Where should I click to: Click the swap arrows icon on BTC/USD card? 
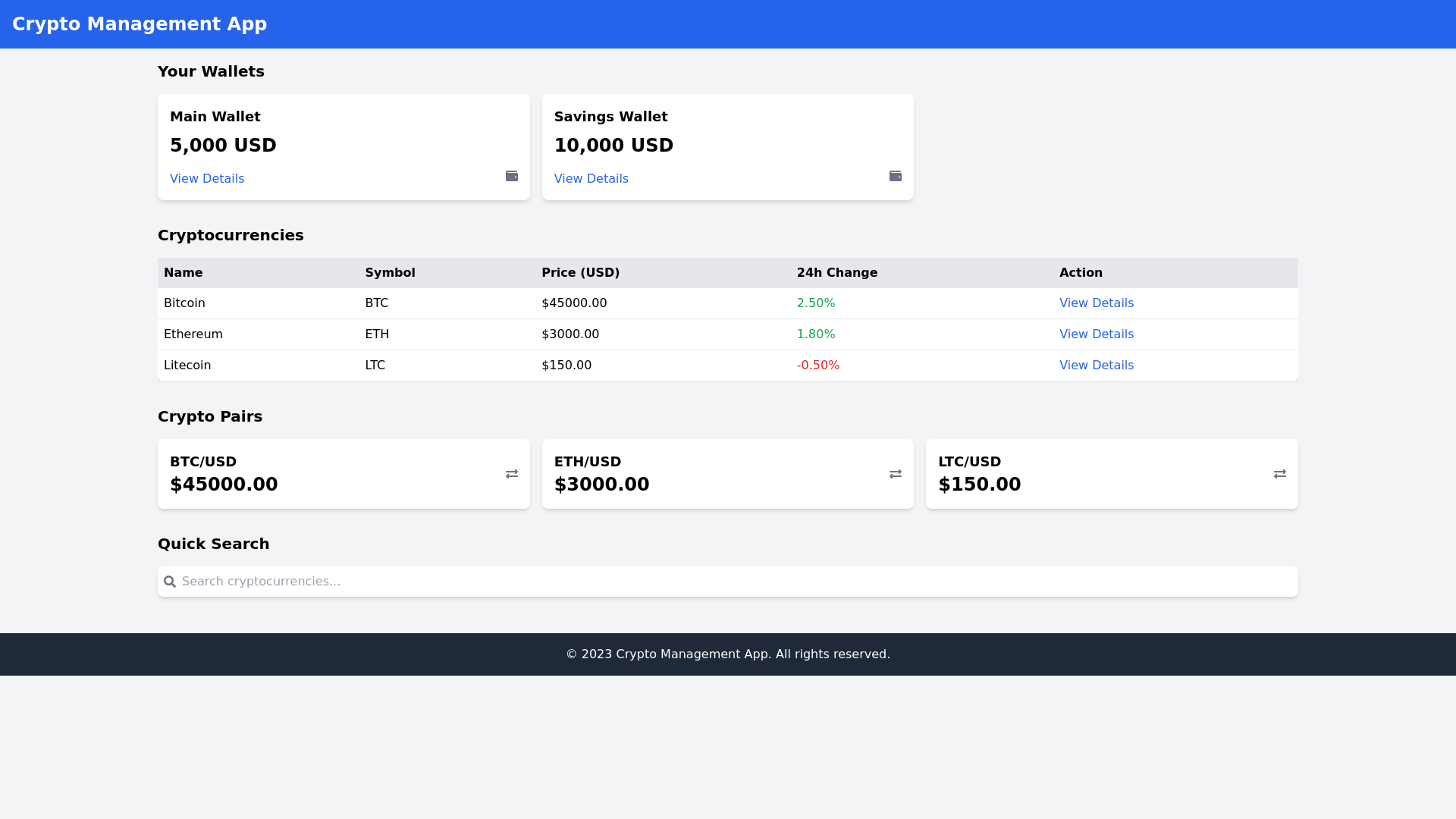pyautogui.click(x=512, y=474)
